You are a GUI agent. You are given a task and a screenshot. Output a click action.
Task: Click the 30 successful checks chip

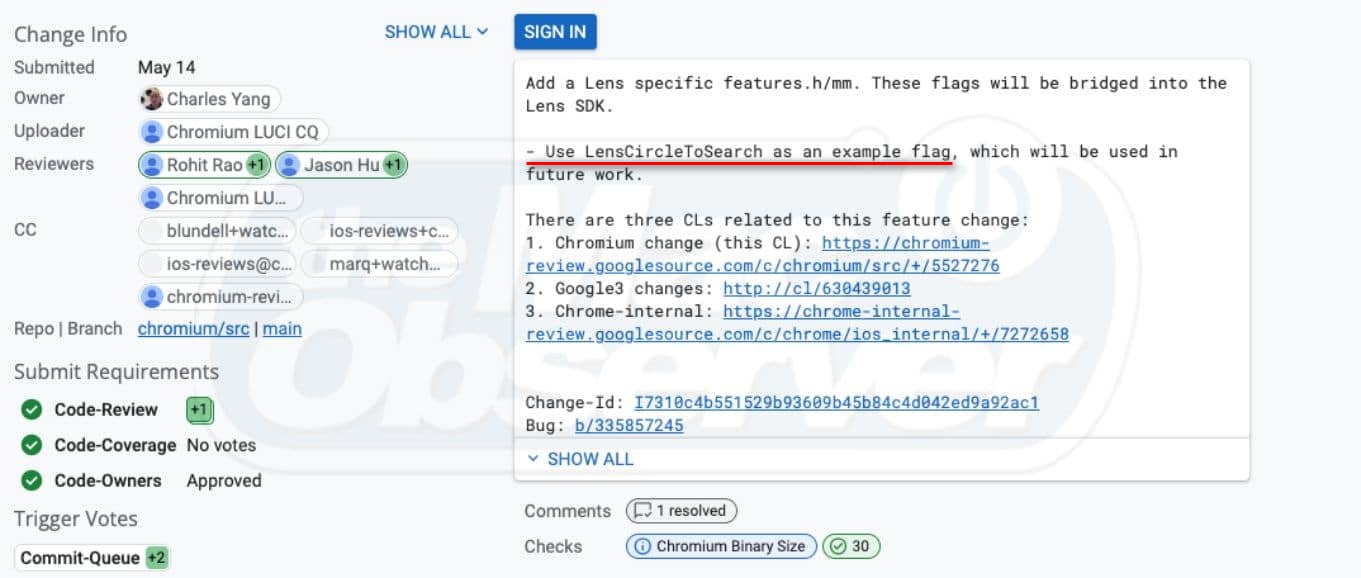(x=852, y=547)
